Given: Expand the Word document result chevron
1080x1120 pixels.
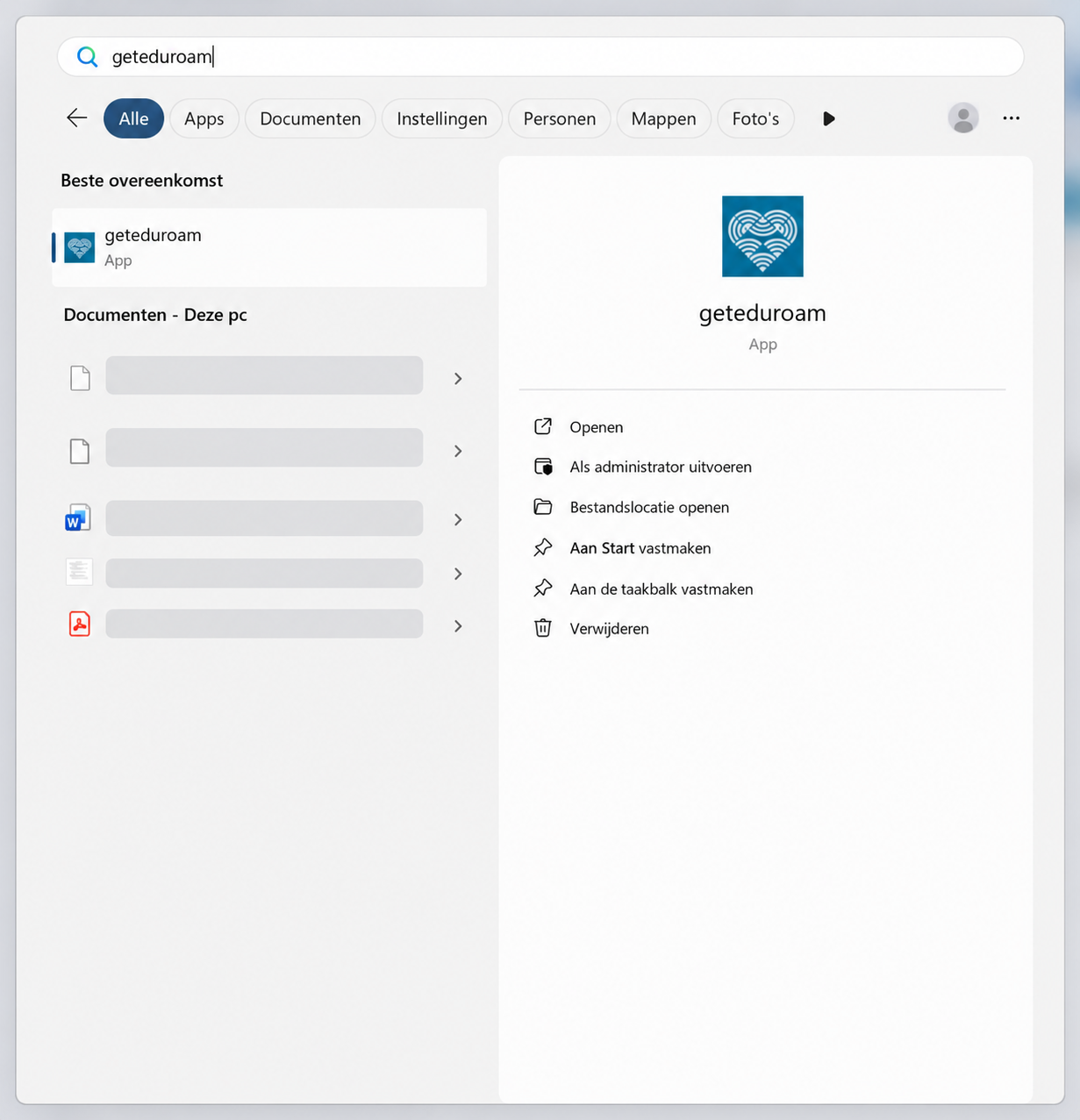Looking at the screenshot, I should tap(458, 520).
